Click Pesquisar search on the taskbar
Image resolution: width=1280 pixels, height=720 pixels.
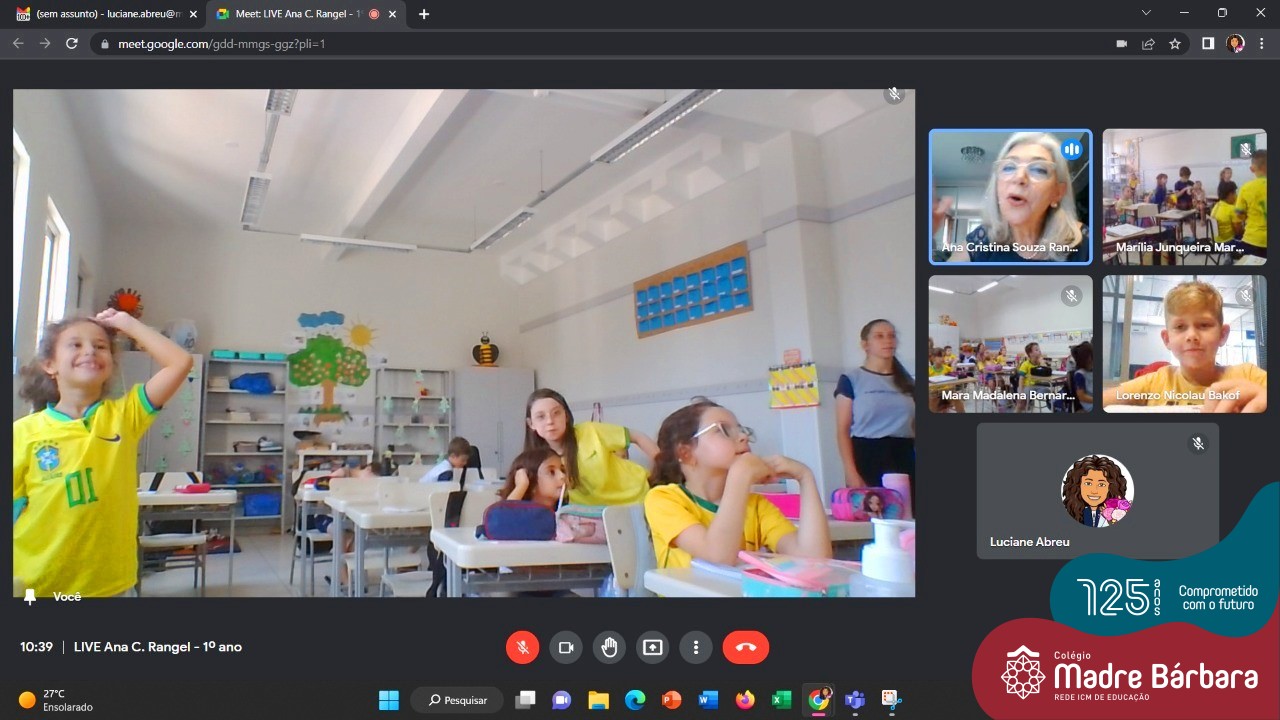457,700
